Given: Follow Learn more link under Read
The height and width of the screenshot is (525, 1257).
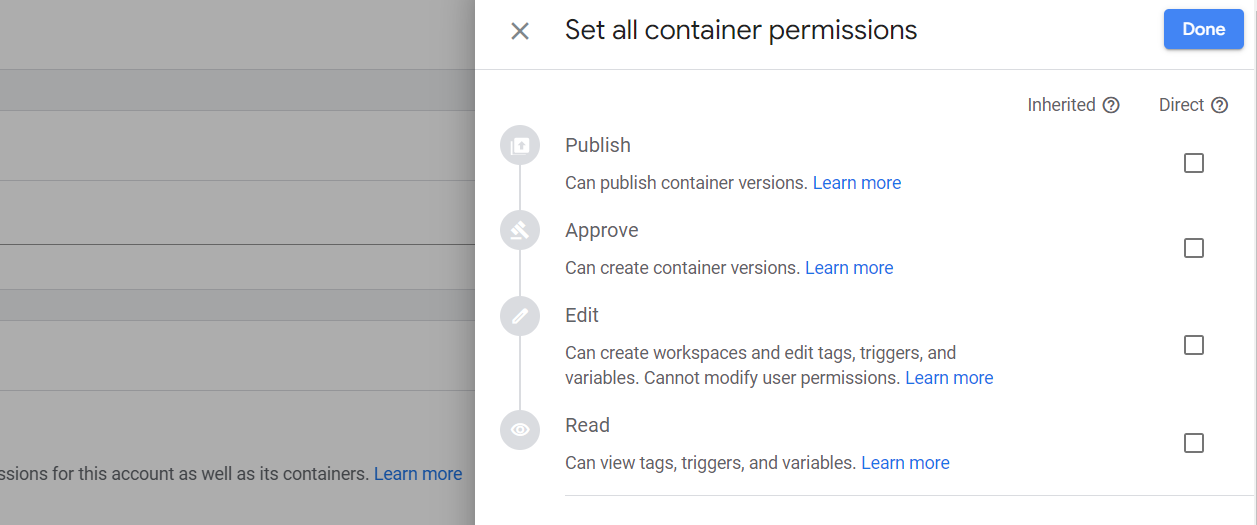Looking at the screenshot, I should tap(905, 463).
